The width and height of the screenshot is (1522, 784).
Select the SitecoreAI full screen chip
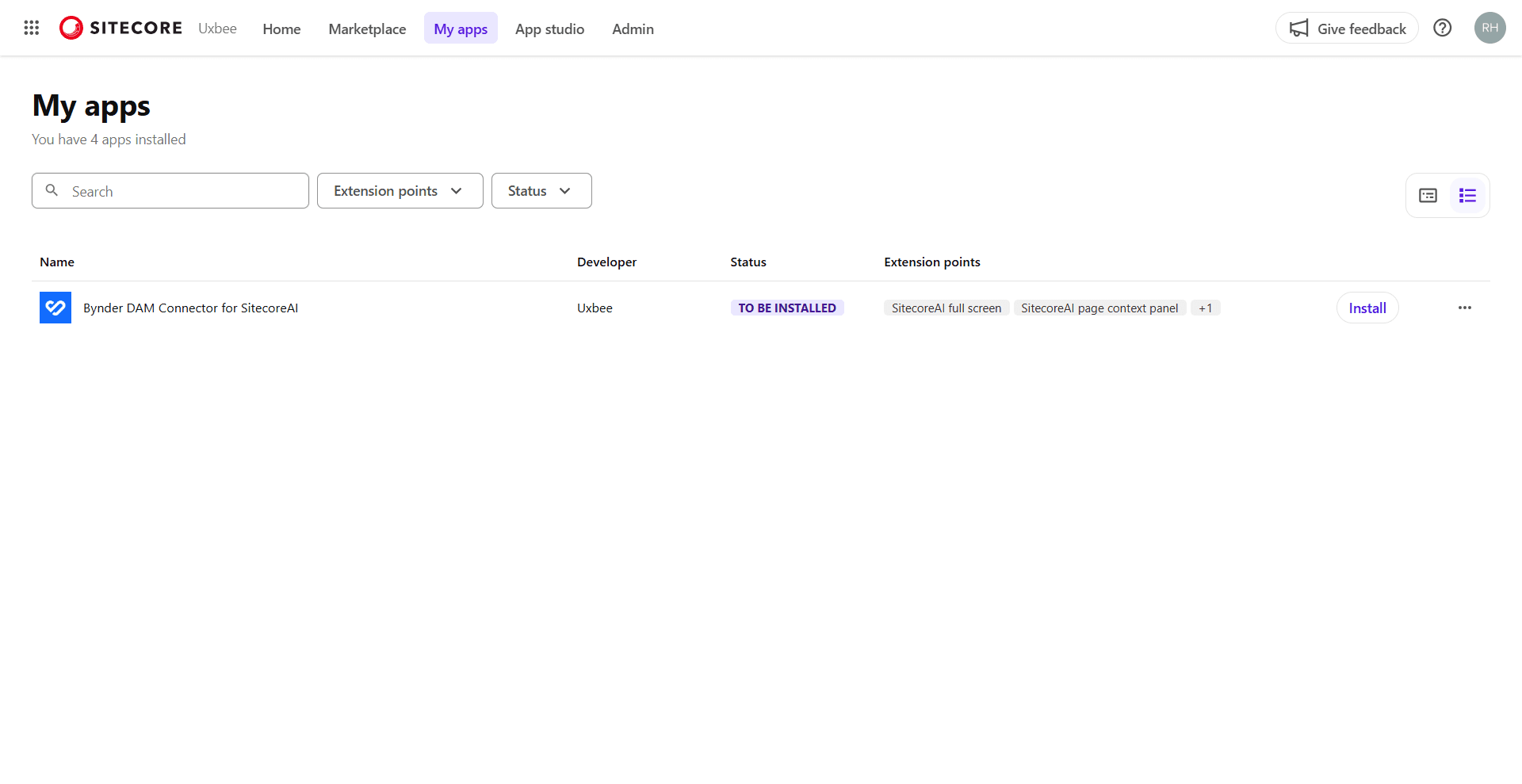[946, 308]
